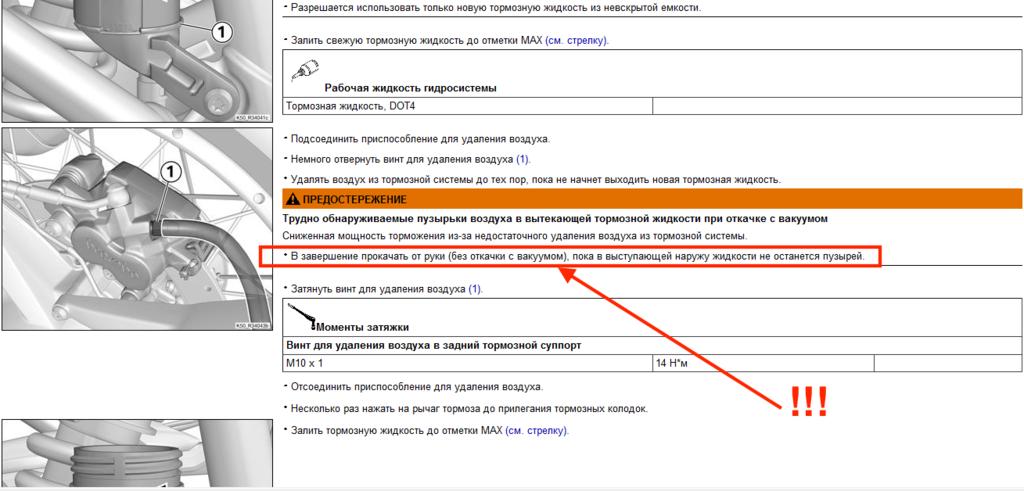1024x491 pixels.
Task: Follow the first '(см. стрелку)' link after MAX
Action: 577,40
